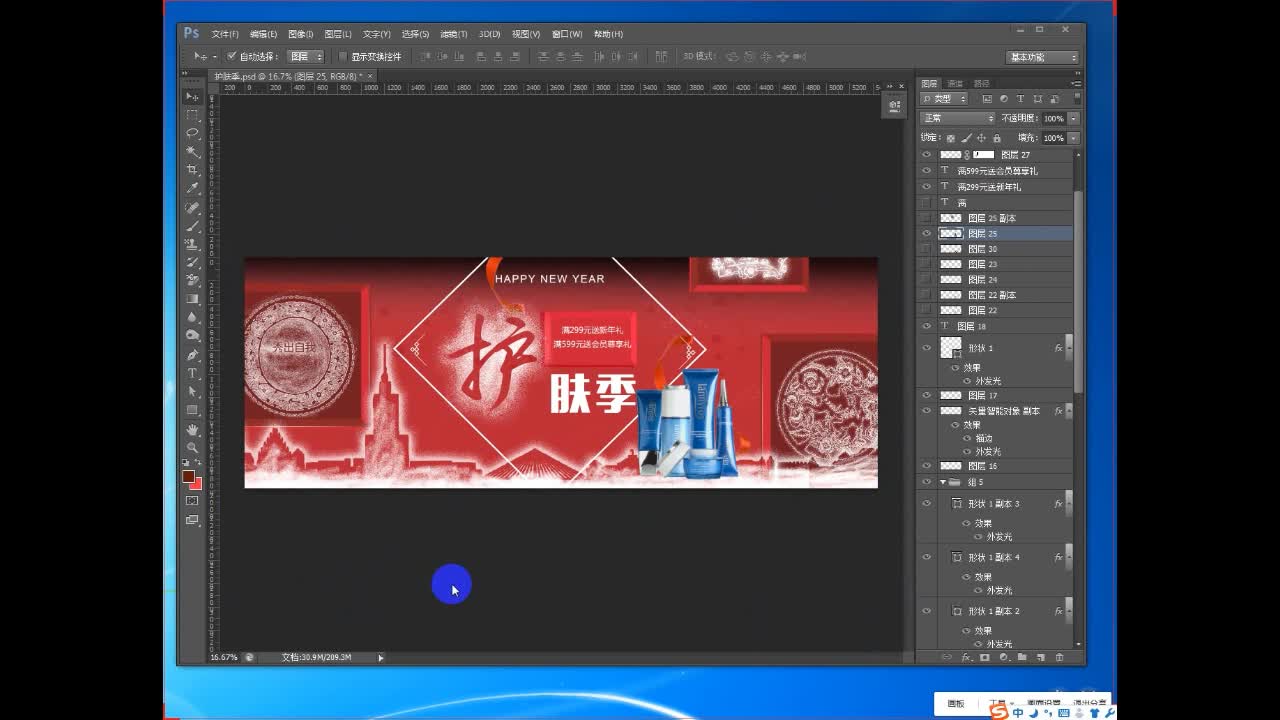This screenshot has height=720, width=1280.
Task: Select the Path Selection tool
Action: (x=192, y=391)
